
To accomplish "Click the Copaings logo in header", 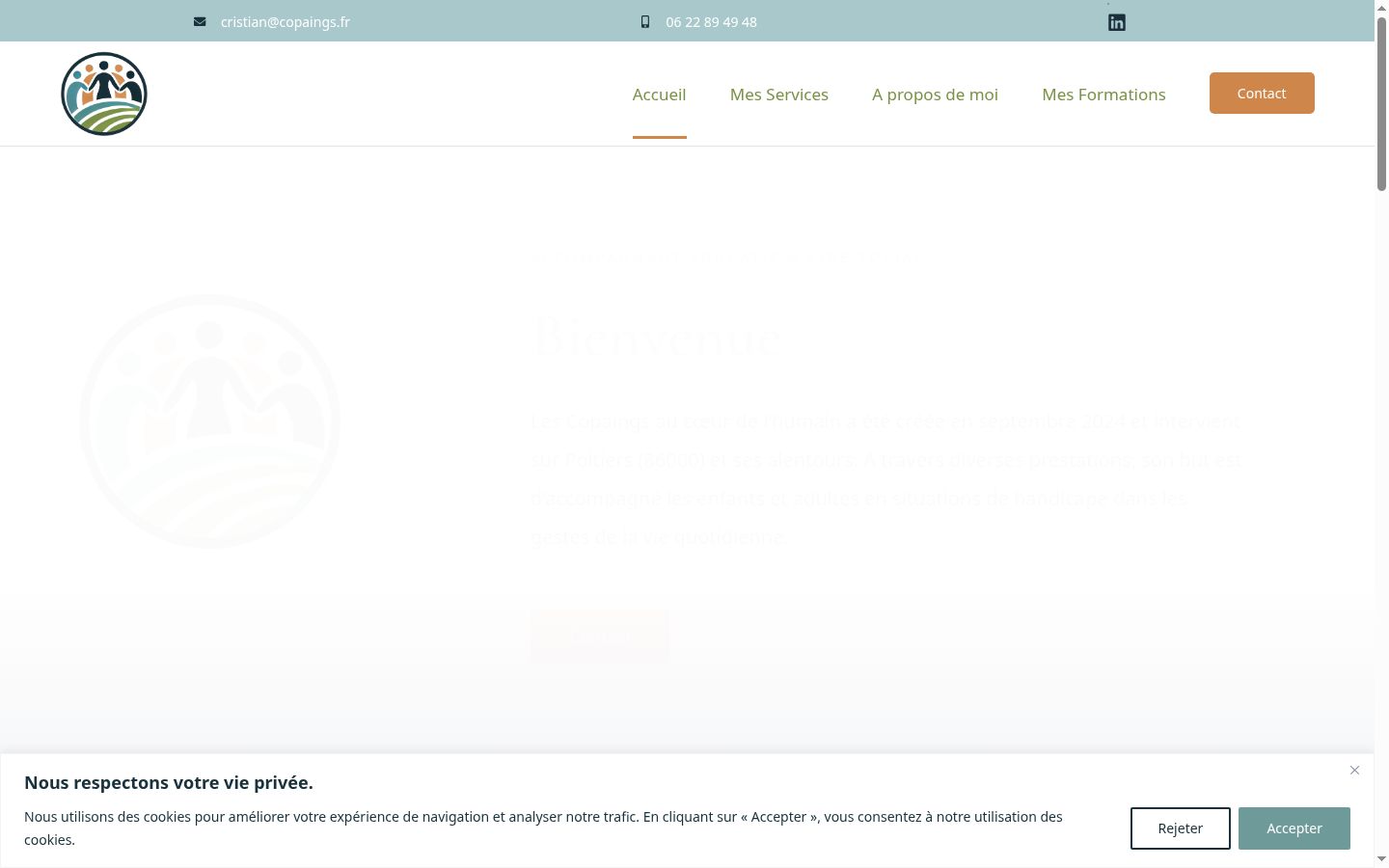I will pos(104,94).
